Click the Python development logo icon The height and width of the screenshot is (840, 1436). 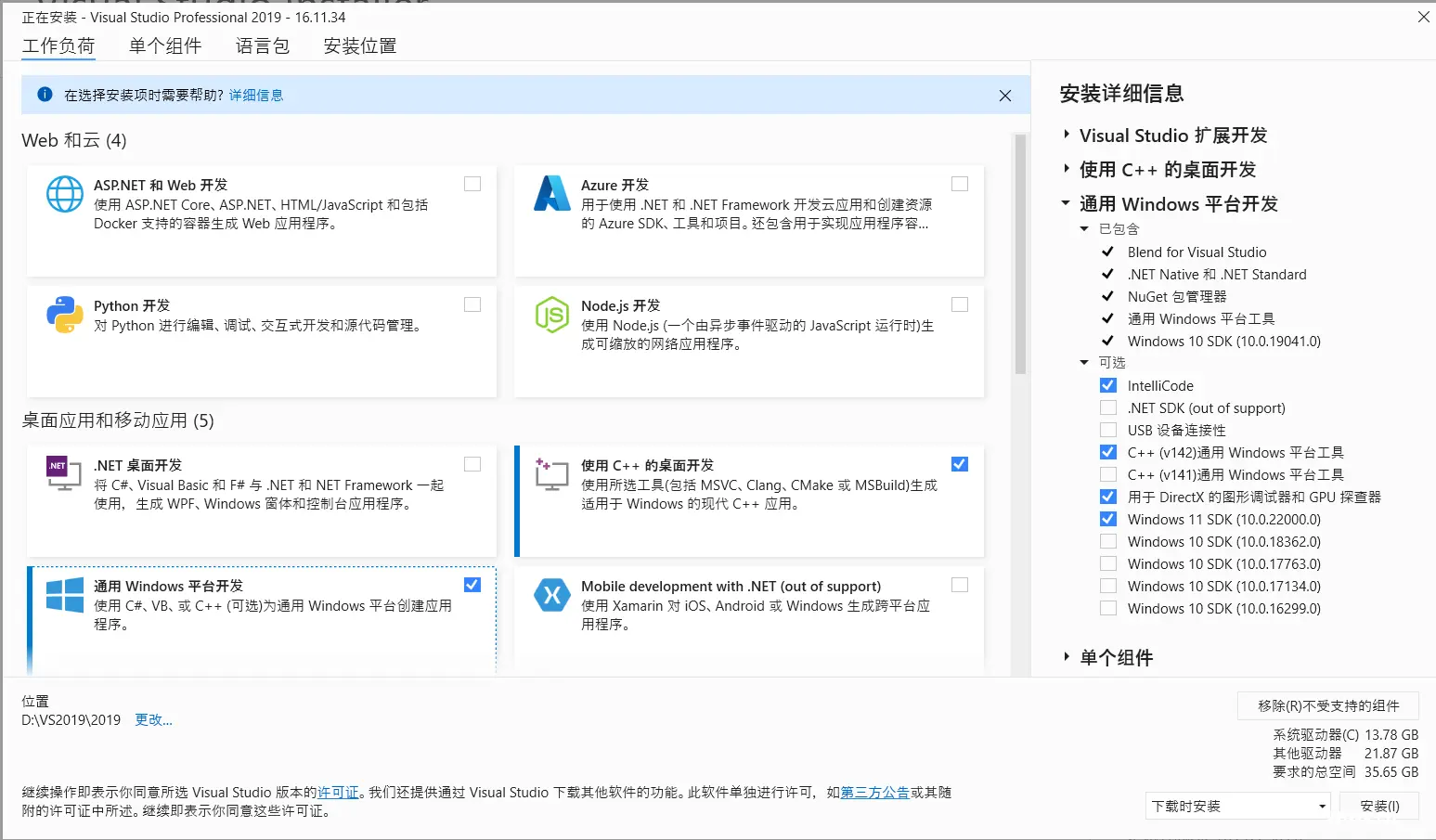(65, 315)
